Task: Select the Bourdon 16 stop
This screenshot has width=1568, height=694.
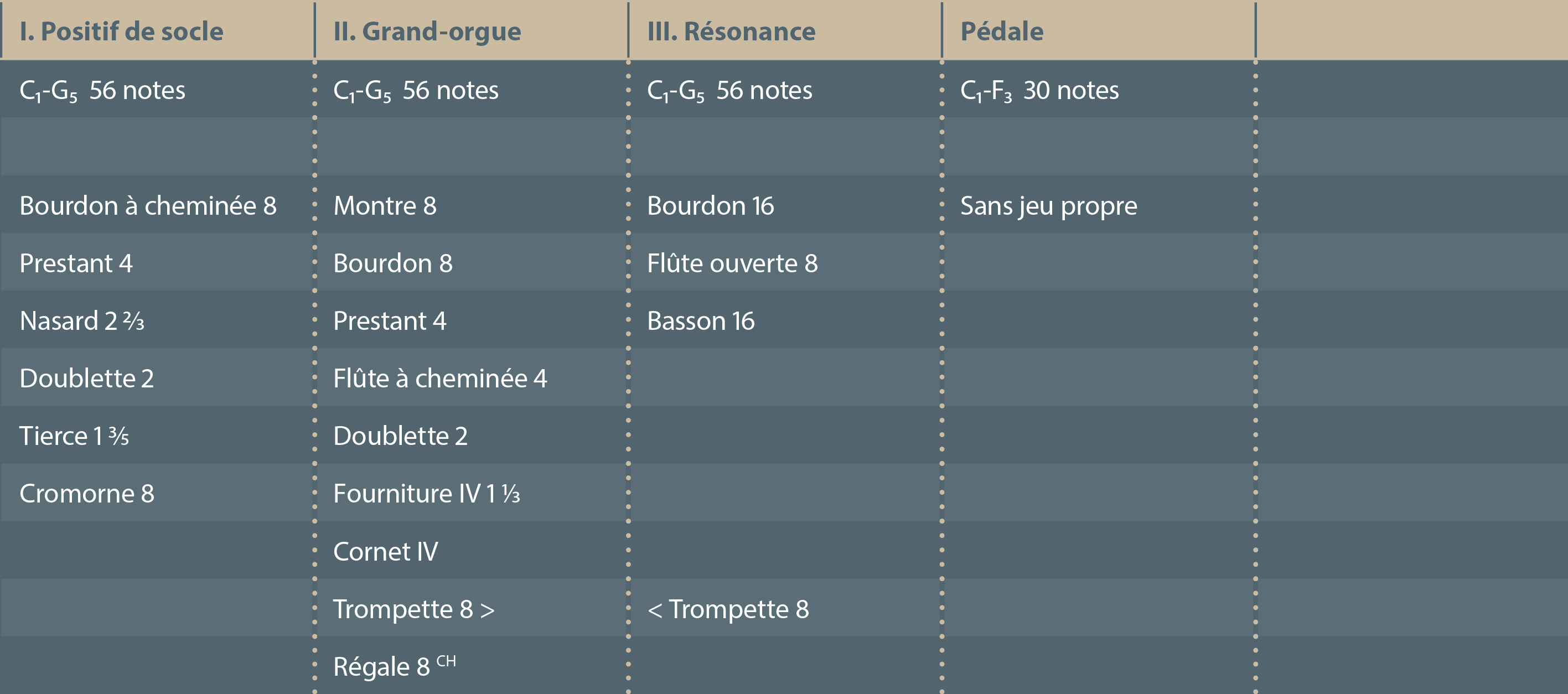Action: coord(710,206)
